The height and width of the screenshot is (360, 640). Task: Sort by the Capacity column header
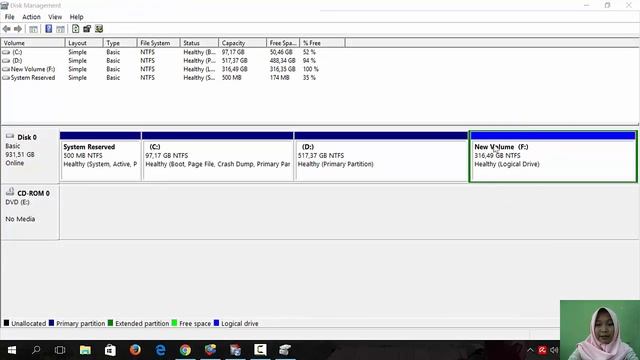[x=242, y=43]
